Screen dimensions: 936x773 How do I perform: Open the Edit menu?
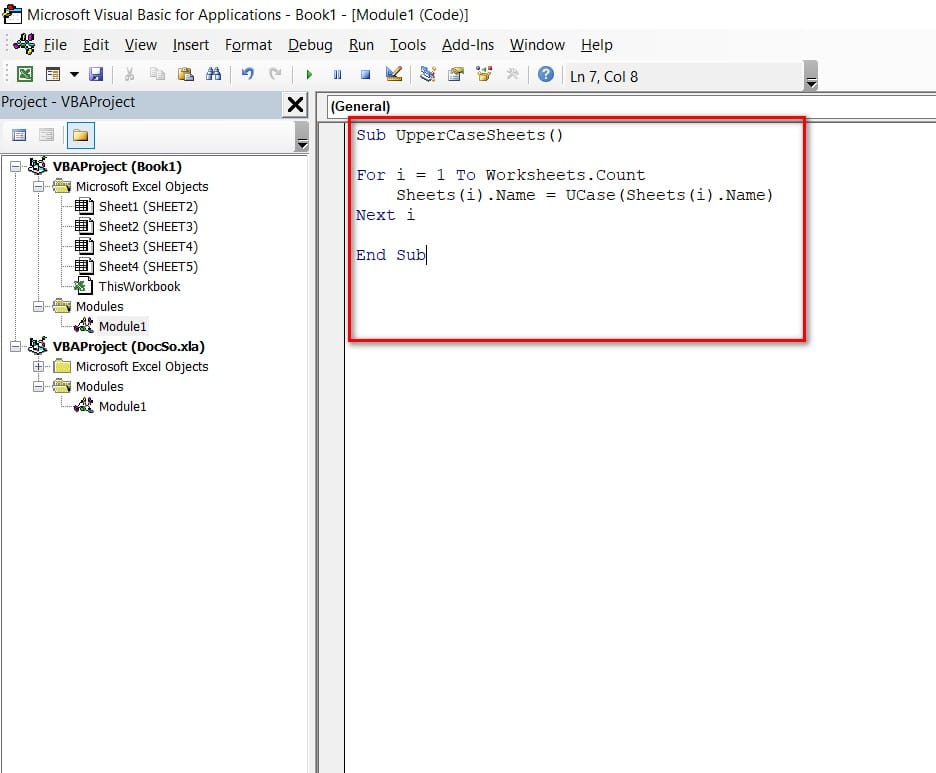pyautogui.click(x=96, y=45)
